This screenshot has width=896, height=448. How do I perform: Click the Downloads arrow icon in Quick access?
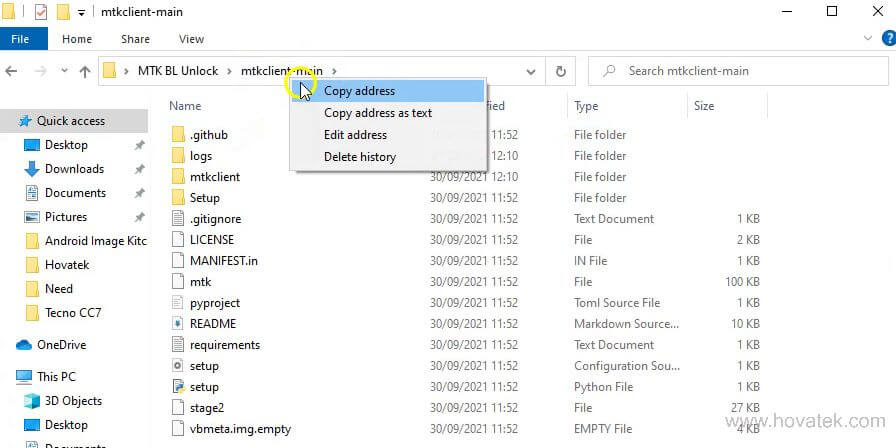point(32,169)
